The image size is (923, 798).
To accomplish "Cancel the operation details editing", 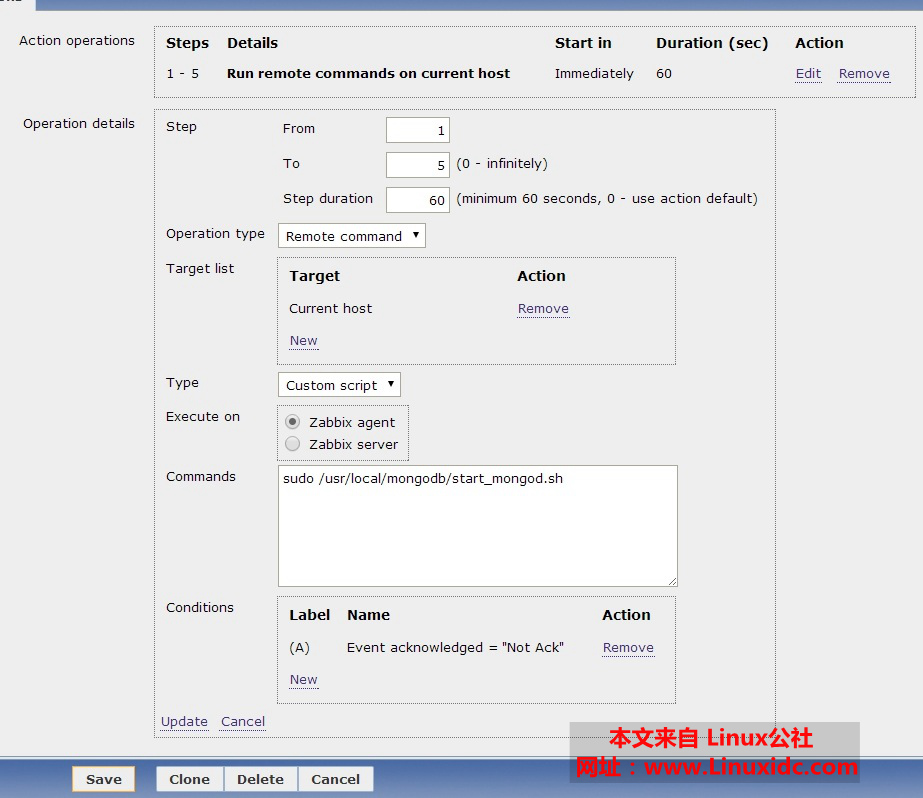I will click(242, 721).
